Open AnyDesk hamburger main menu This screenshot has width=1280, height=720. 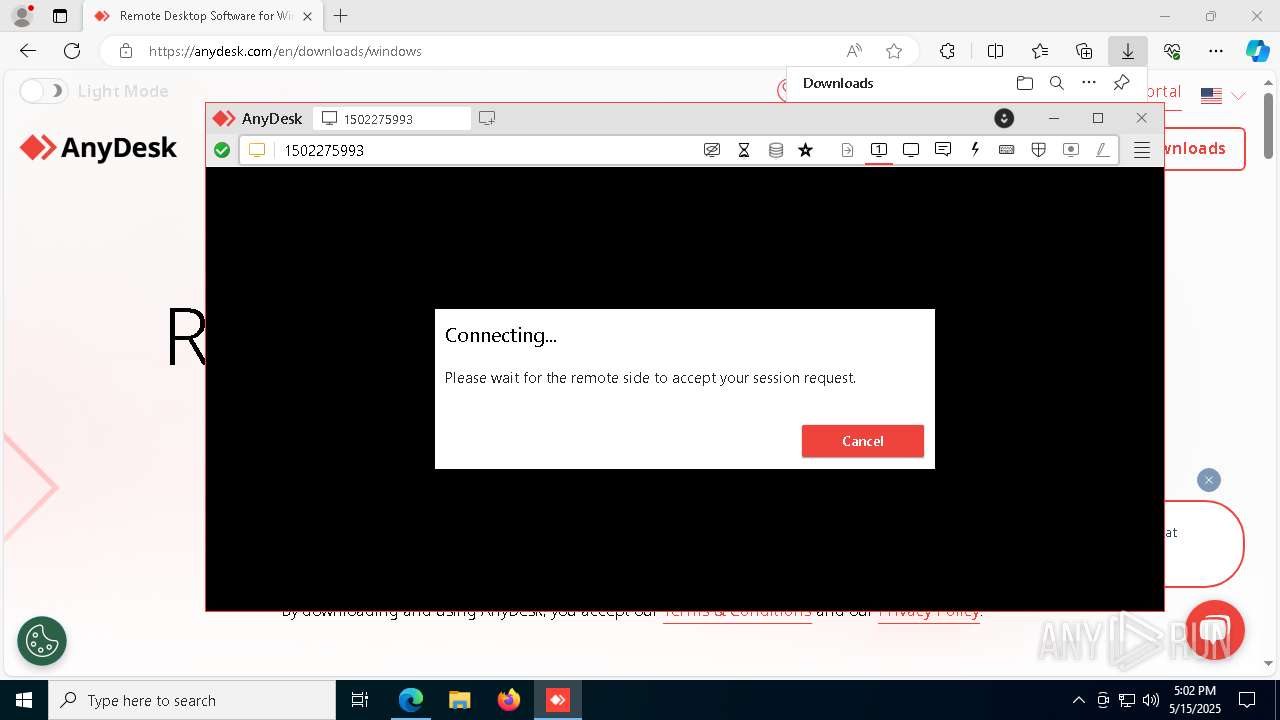(x=1141, y=150)
